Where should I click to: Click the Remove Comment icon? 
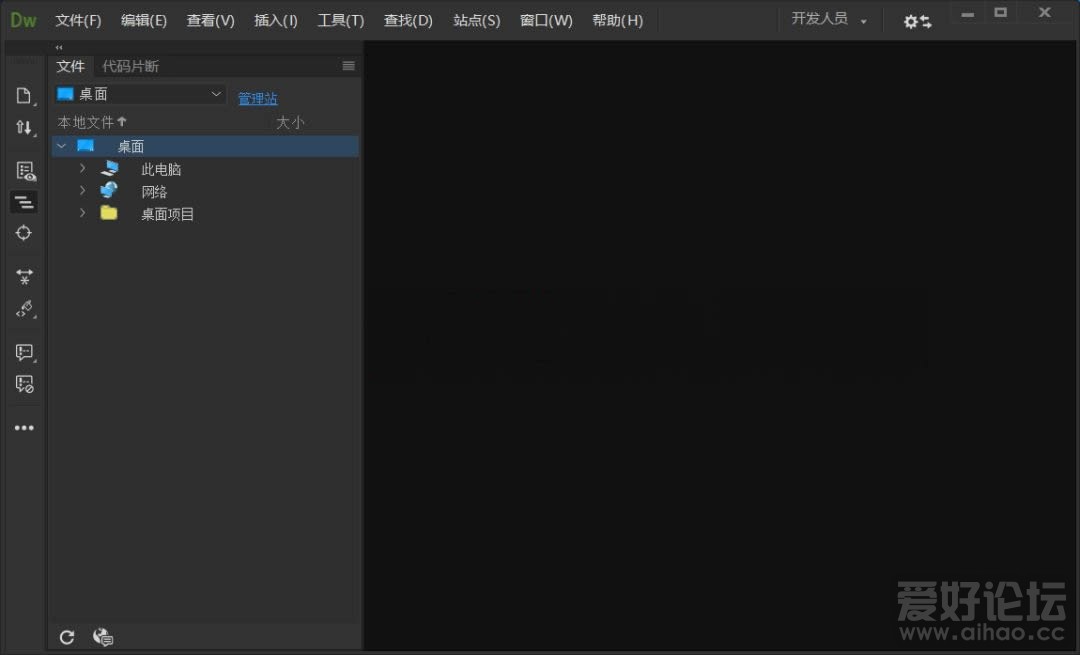coord(24,383)
